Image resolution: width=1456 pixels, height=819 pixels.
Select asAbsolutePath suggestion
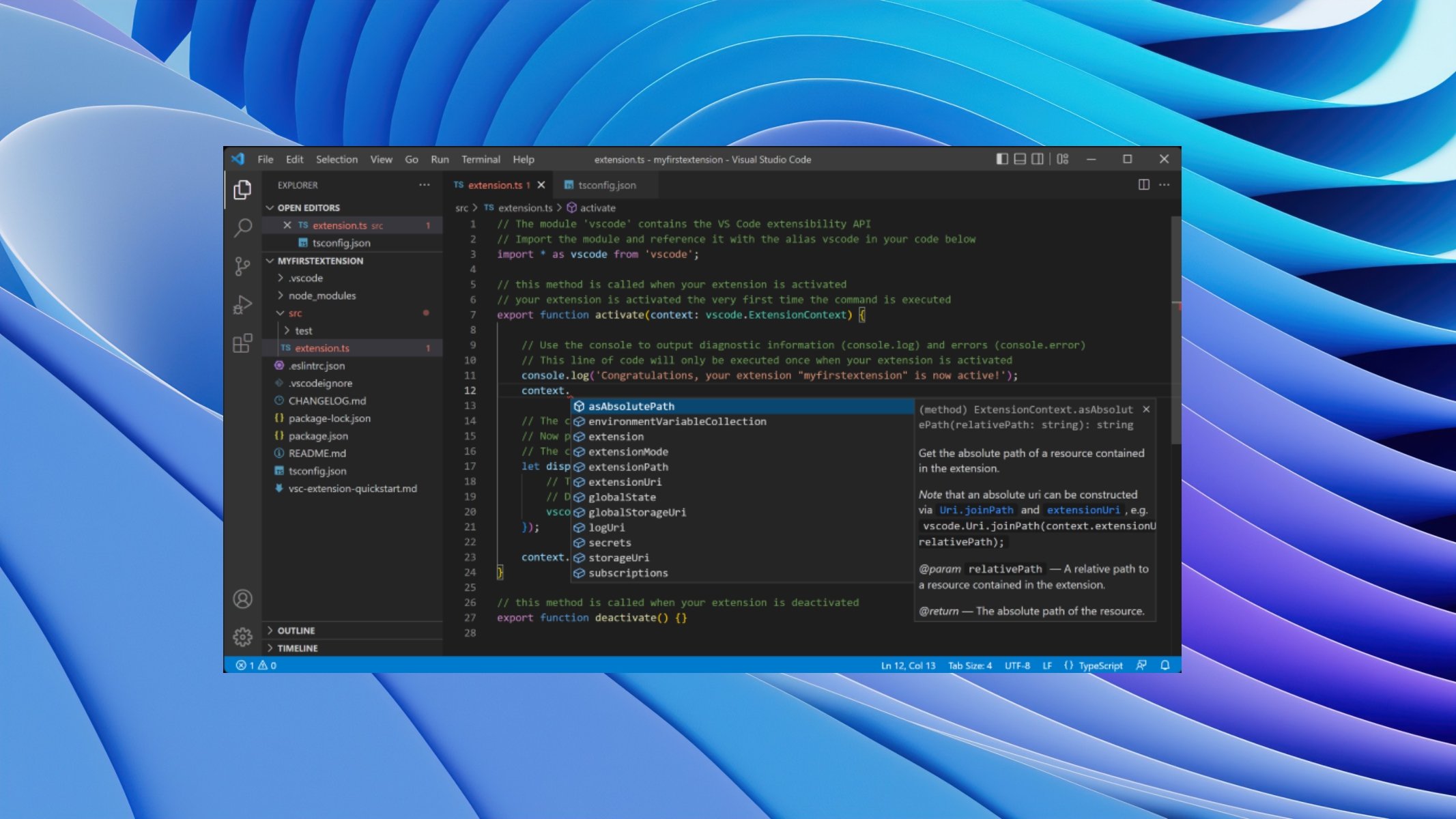pos(742,406)
